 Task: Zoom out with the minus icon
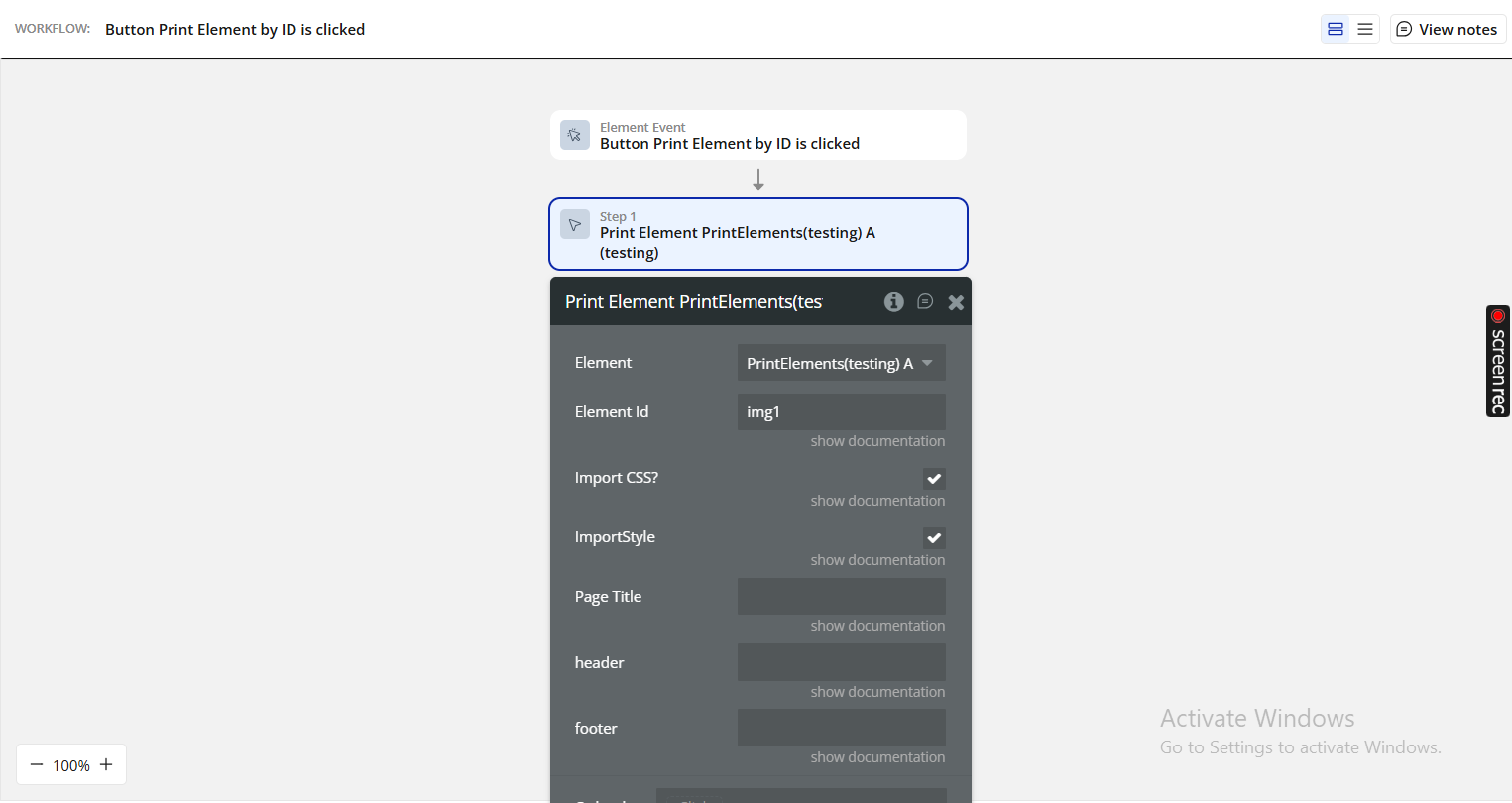37,764
